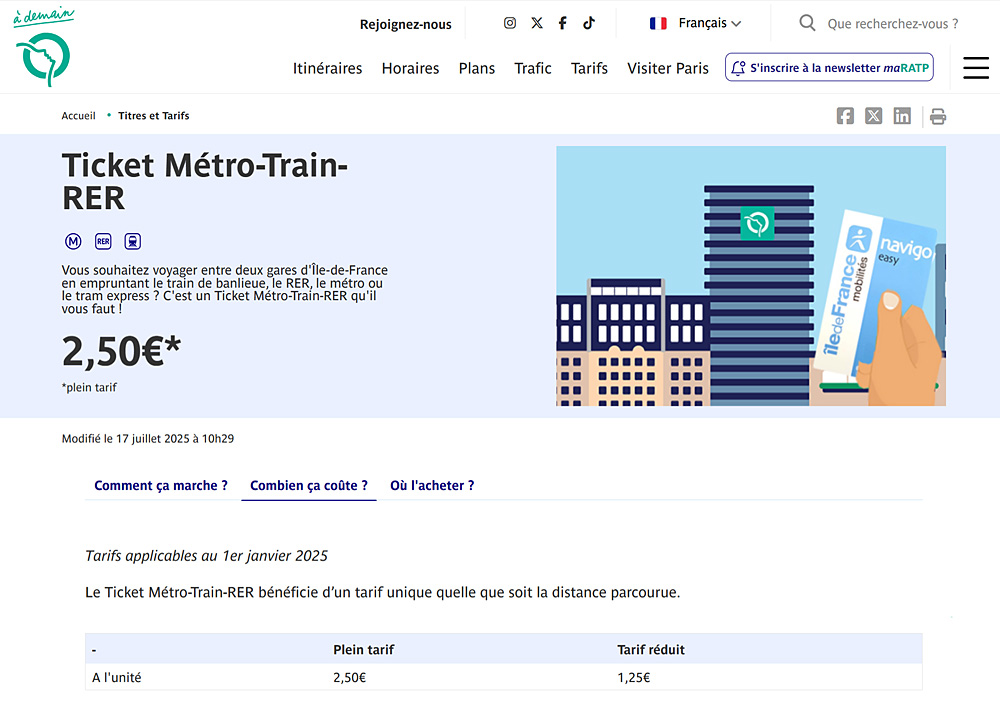Share page via X share icon
The image size is (1000, 705).
coord(874,116)
